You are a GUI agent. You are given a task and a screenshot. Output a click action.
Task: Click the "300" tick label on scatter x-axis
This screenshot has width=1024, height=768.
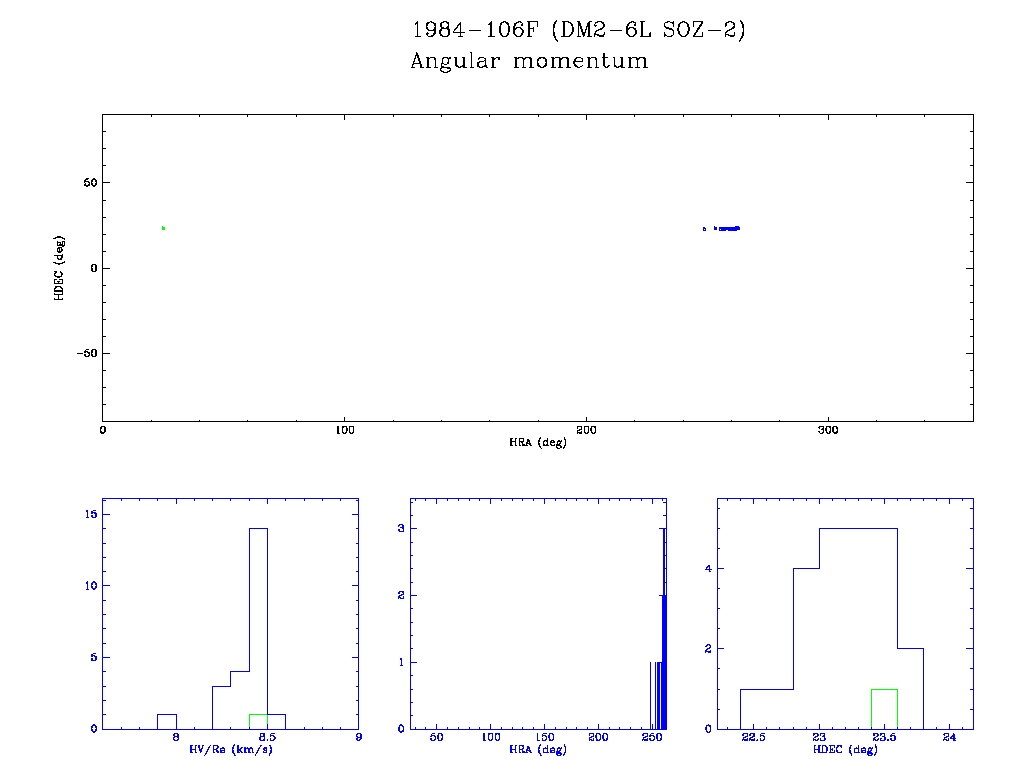[x=827, y=430]
